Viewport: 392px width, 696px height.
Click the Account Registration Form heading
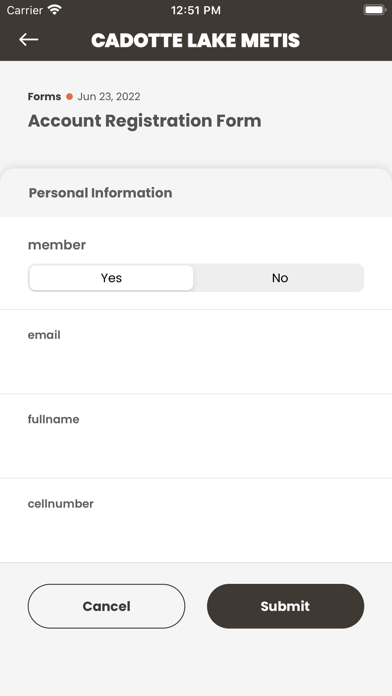pos(145,121)
